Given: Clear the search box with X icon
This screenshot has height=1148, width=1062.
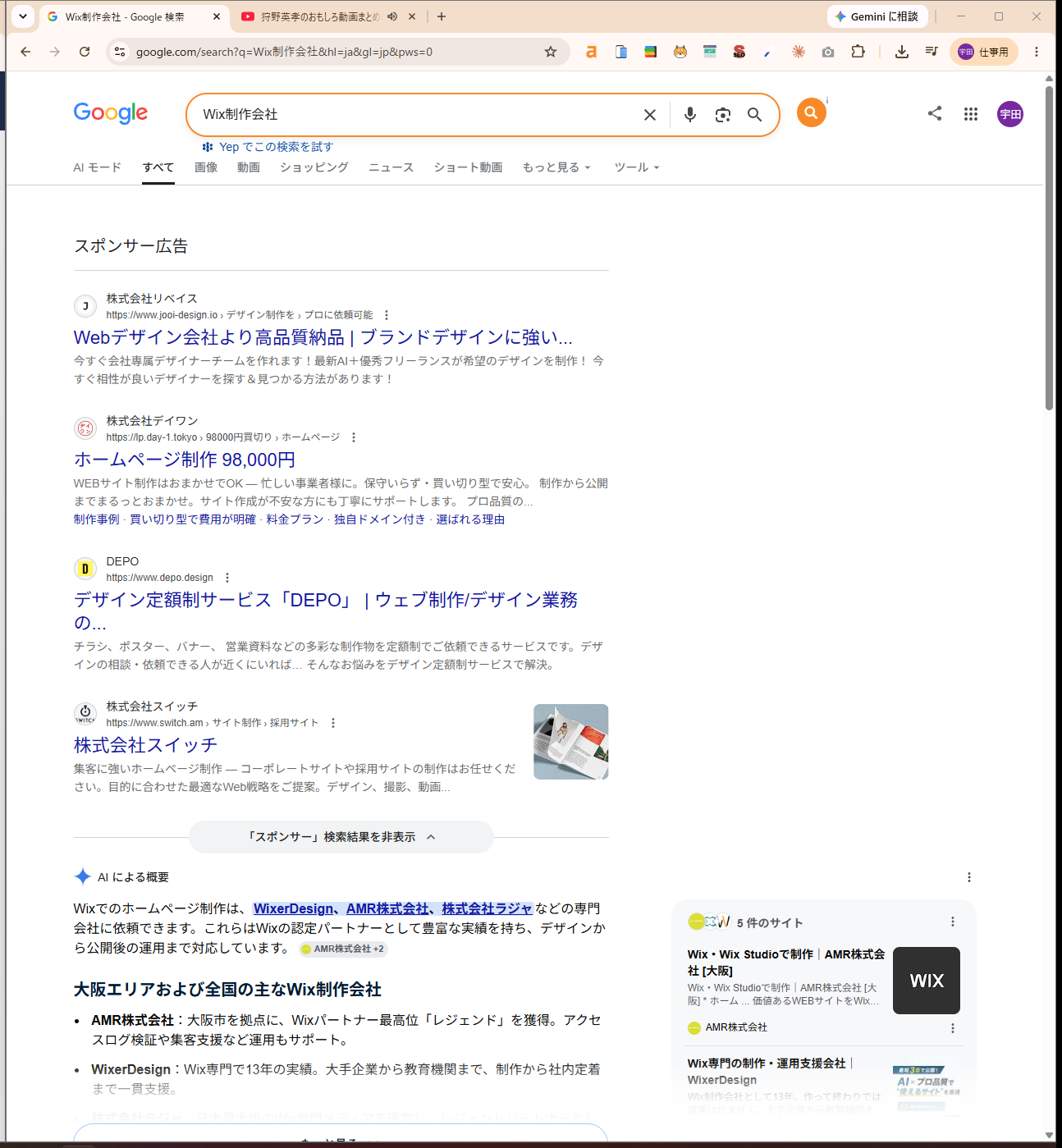Looking at the screenshot, I should (x=650, y=115).
